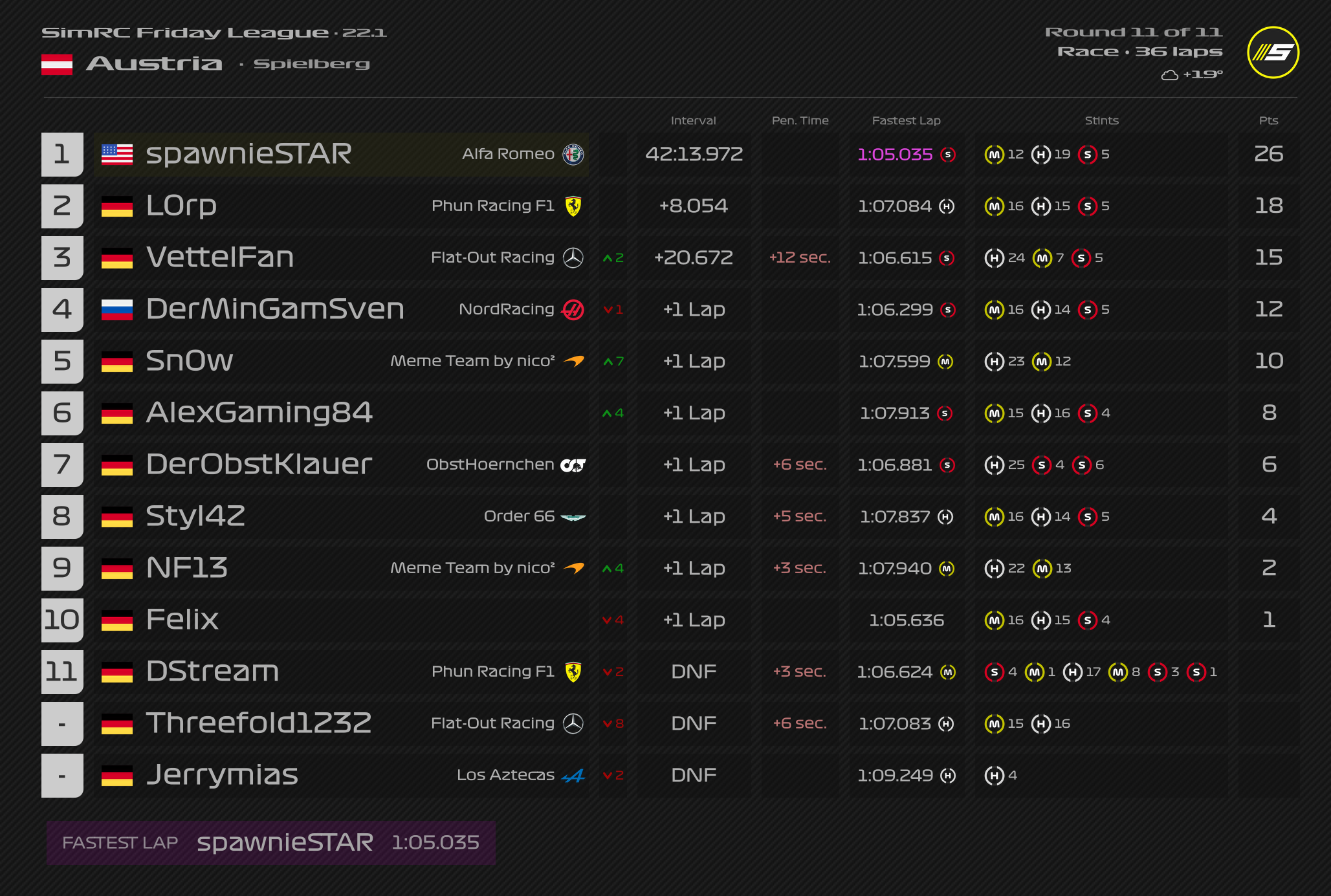The image size is (1331, 896).
Task: Click the Haas logo by NordRacing
Action: 573,309
